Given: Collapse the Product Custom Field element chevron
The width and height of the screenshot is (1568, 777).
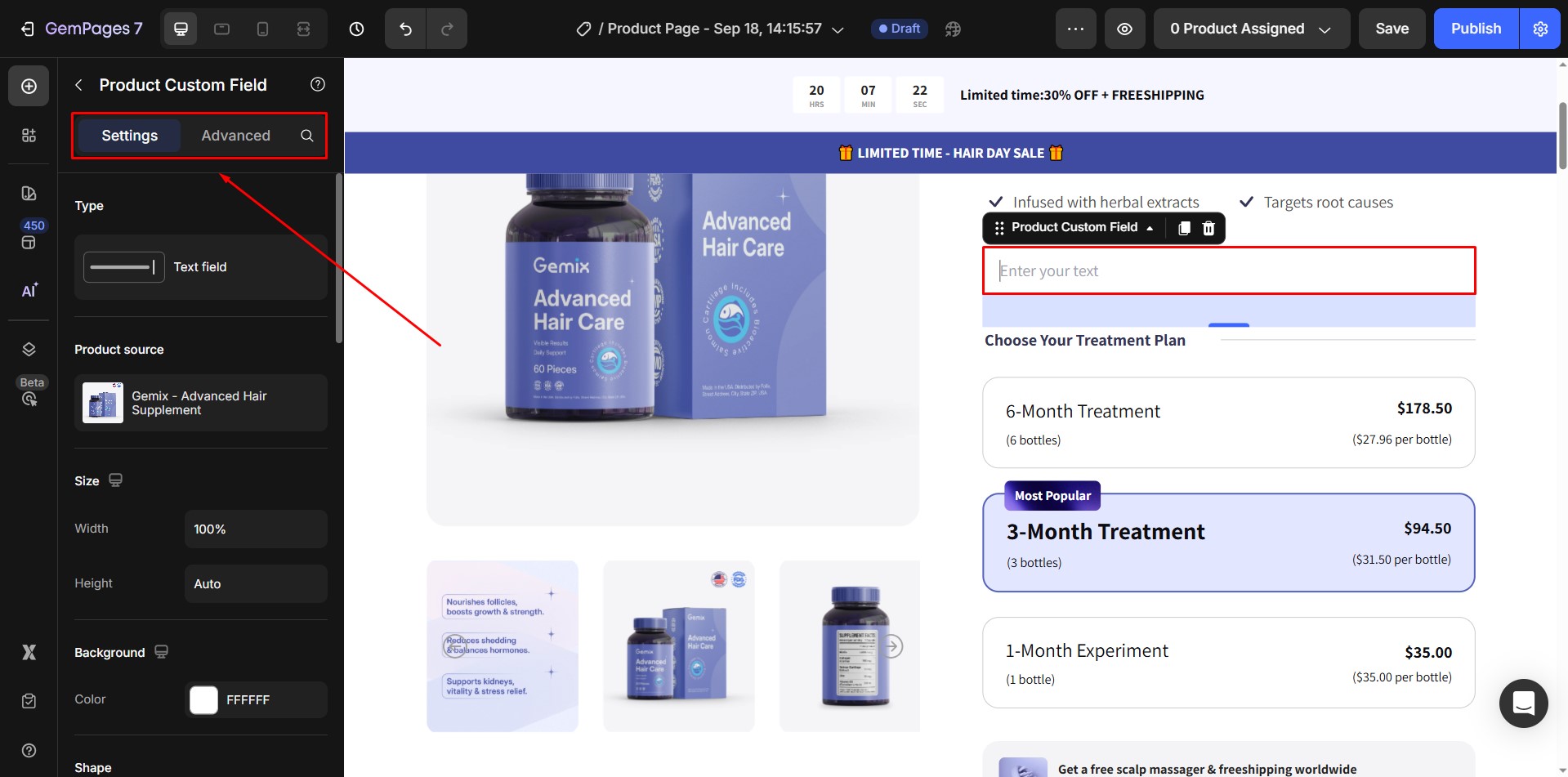Looking at the screenshot, I should (x=1151, y=228).
